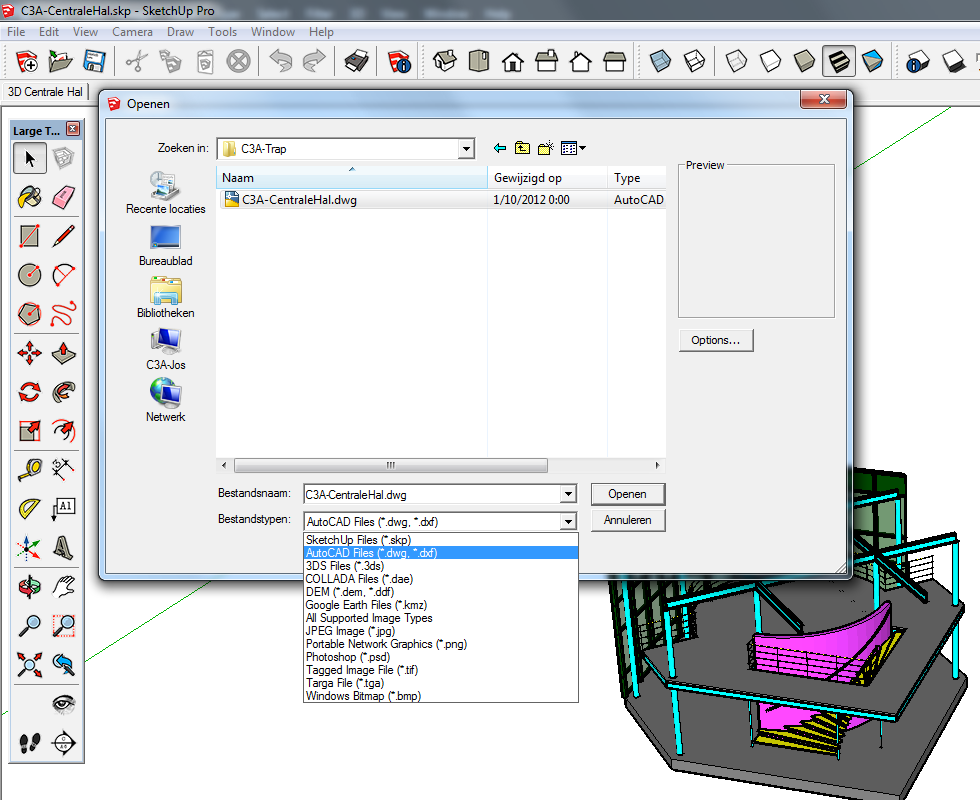The width and height of the screenshot is (980, 800).
Task: Open the view menu dropdown icon
Action: pyautogui.click(x=573, y=148)
